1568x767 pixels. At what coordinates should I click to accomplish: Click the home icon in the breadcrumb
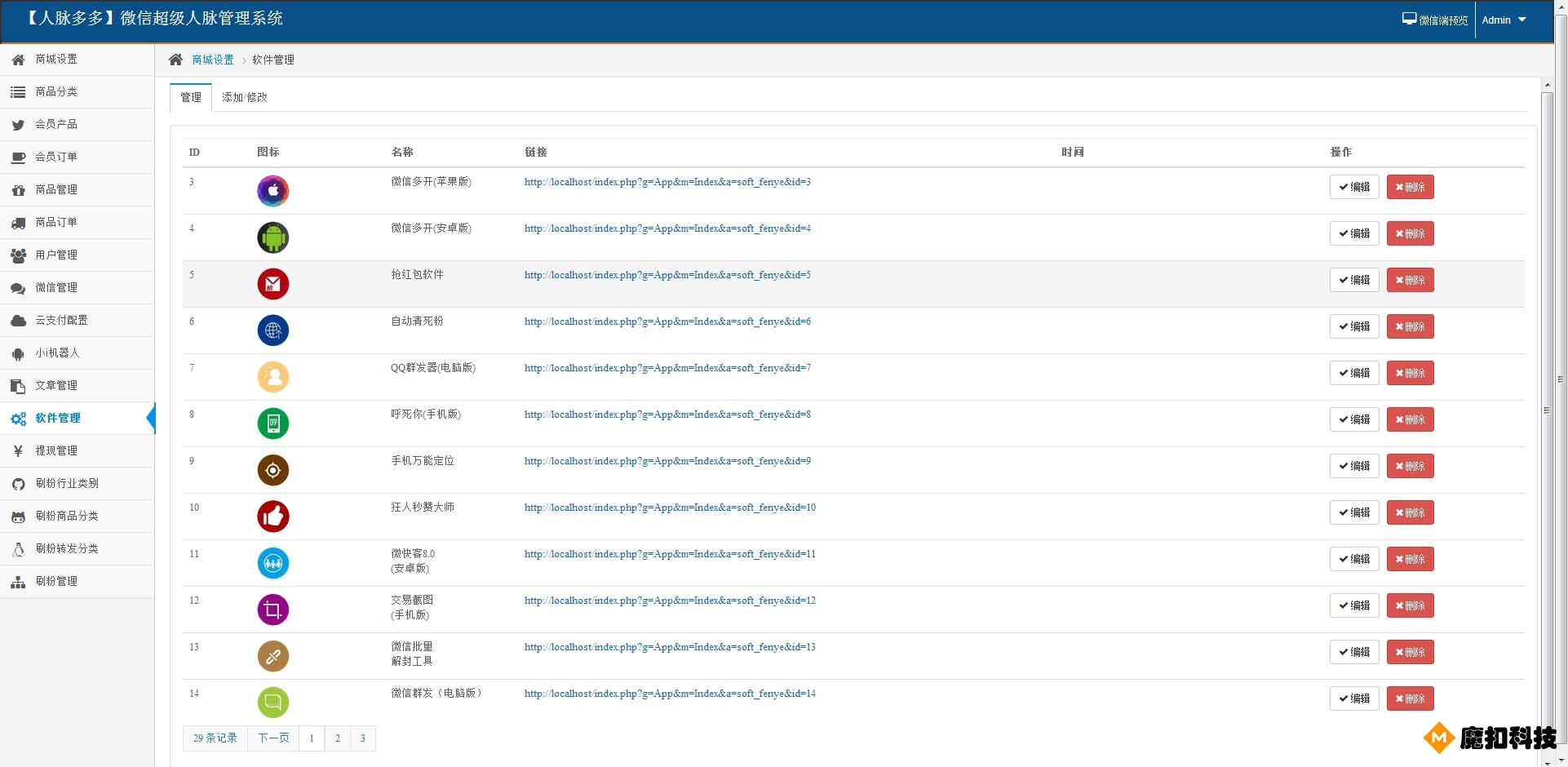coord(175,60)
